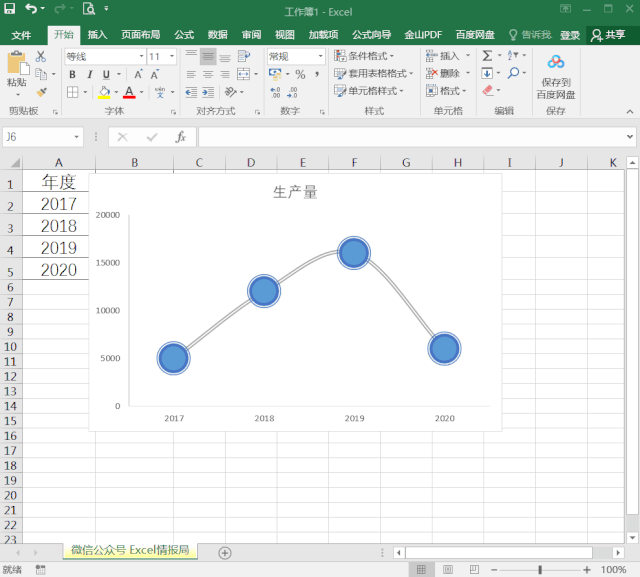640x577 pixels.
Task: Click Clear eraser icon
Action: (488, 90)
